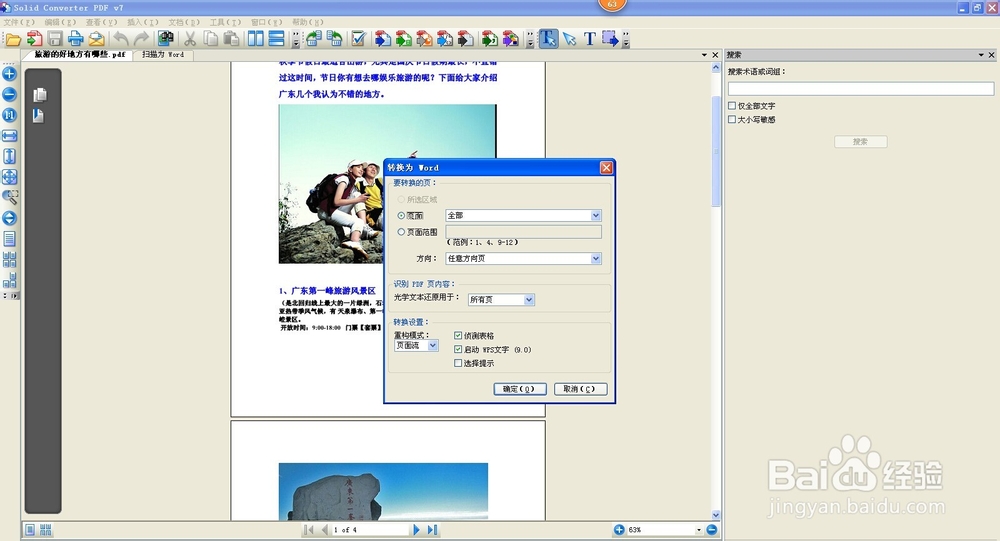Open the 文件 menu
1000x541 pixels.
click(19, 22)
